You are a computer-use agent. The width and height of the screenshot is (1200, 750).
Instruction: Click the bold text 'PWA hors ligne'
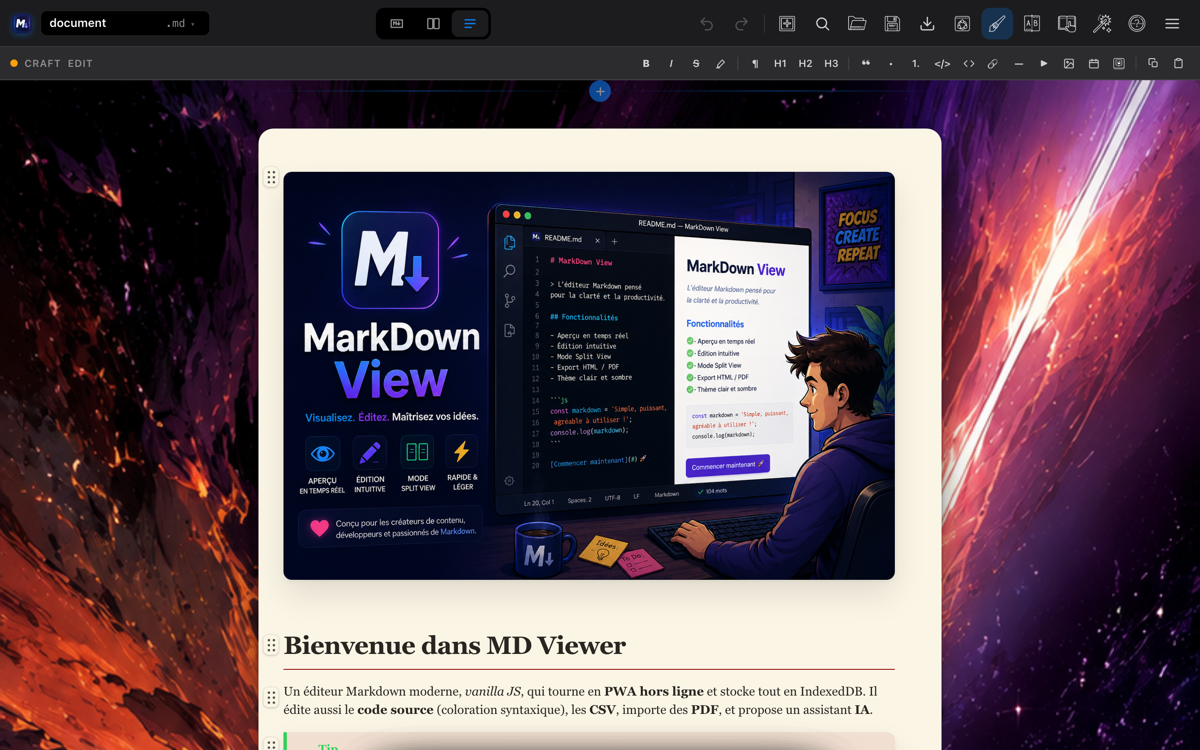coord(653,691)
